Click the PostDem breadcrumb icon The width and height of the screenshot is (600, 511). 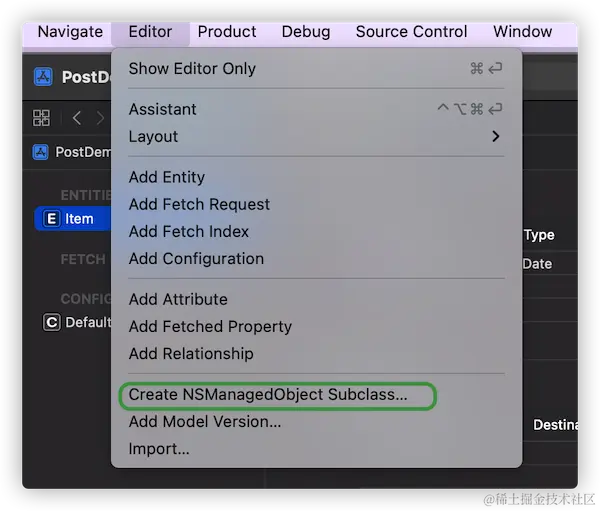coord(41,152)
